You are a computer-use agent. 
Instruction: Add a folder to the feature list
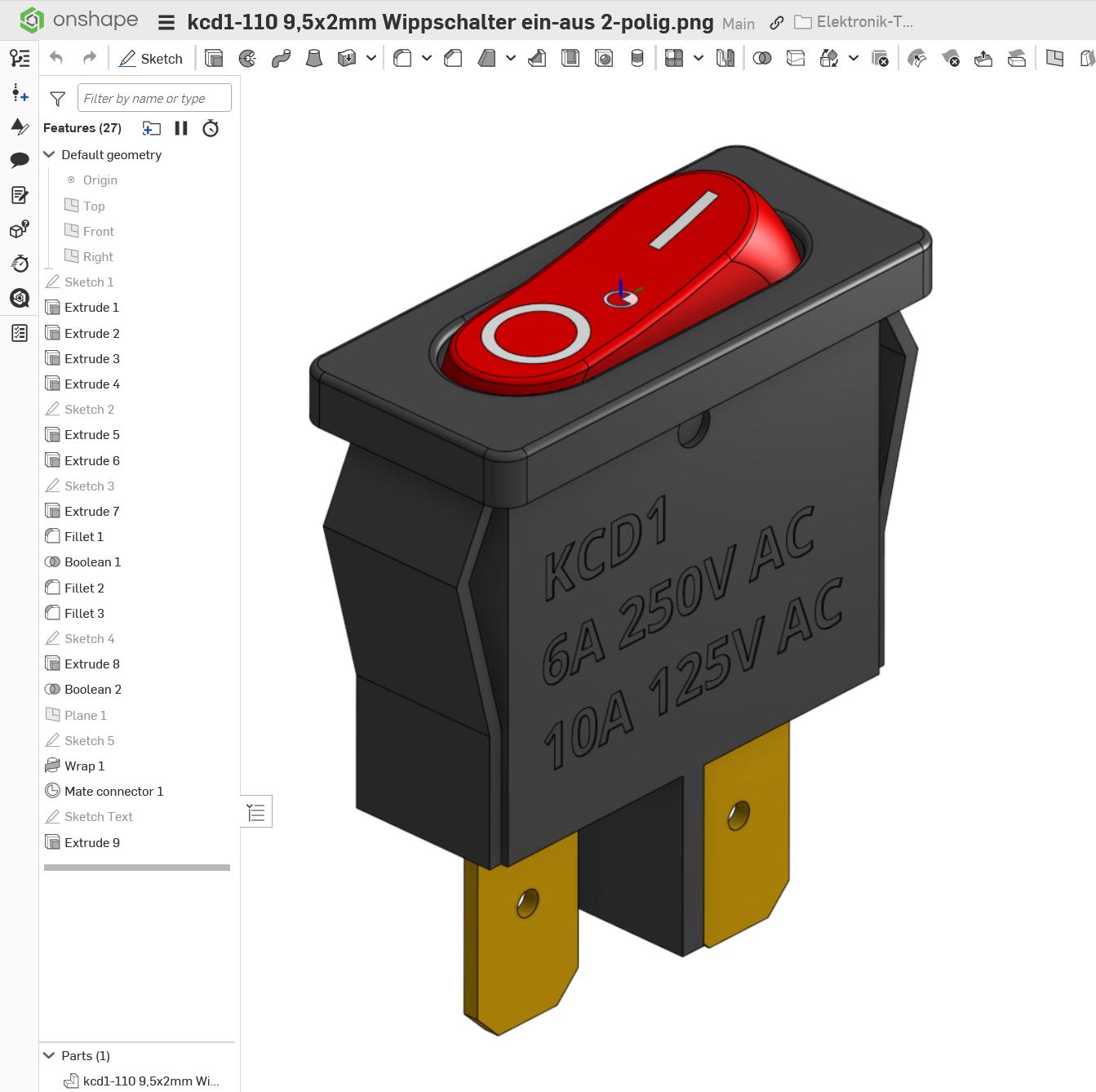(152, 128)
